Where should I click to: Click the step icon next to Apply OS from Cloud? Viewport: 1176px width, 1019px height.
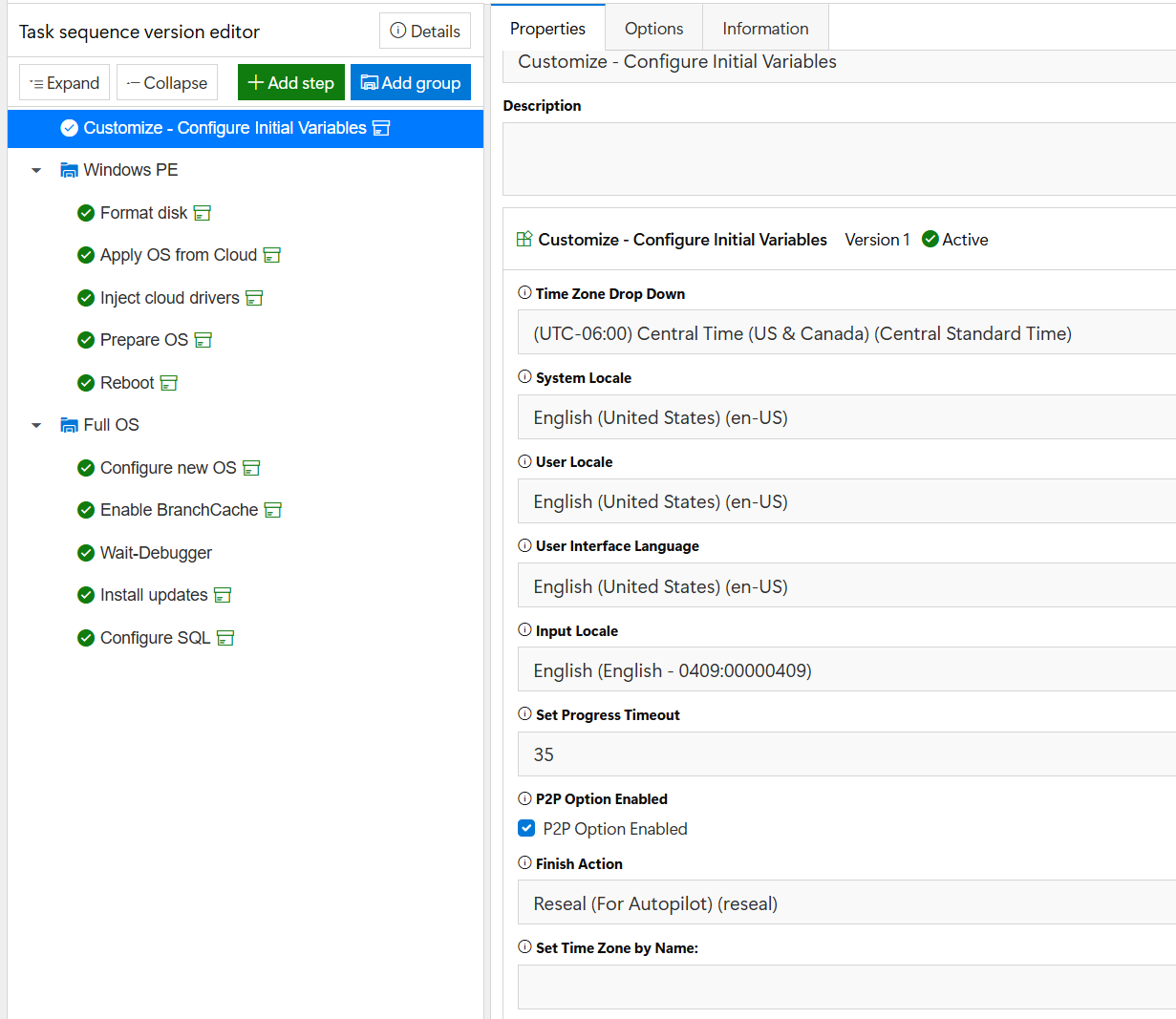tap(271, 255)
